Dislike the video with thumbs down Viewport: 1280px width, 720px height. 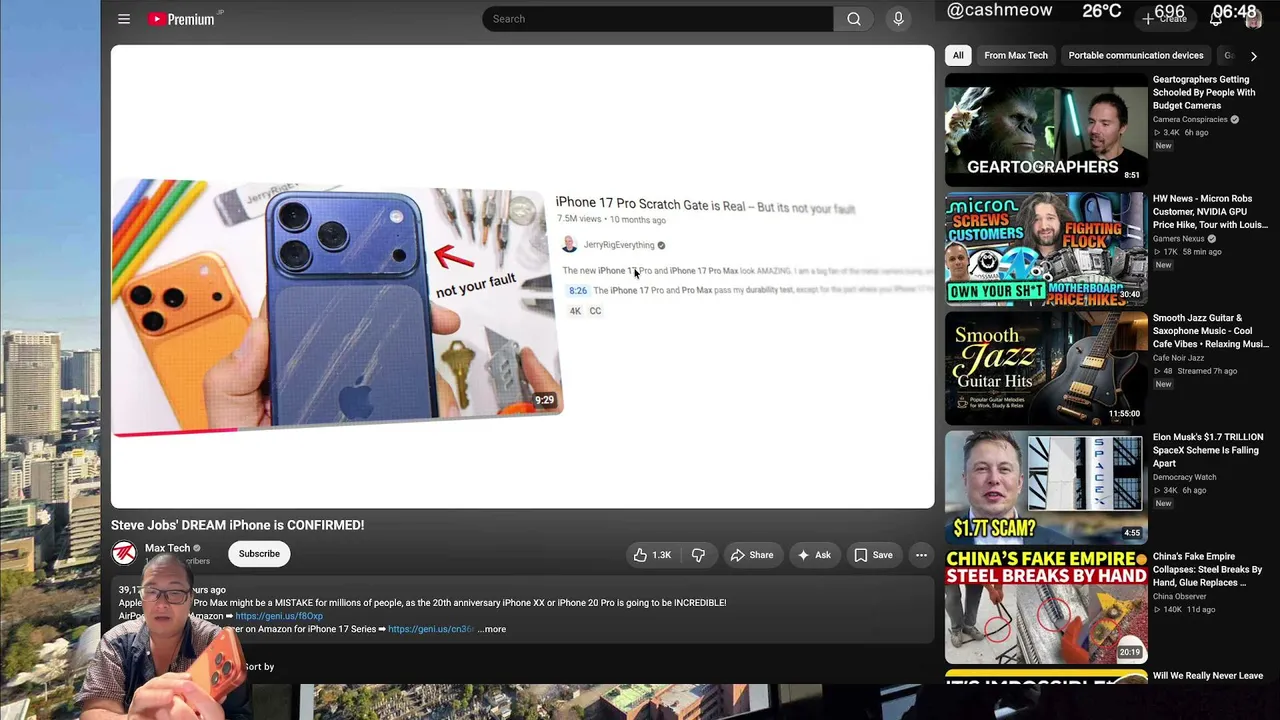coord(698,555)
